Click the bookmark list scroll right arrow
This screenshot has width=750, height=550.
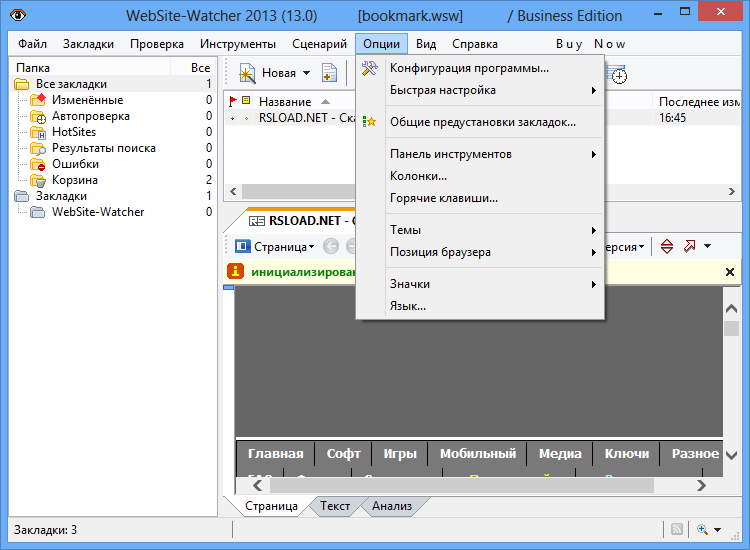point(731,191)
